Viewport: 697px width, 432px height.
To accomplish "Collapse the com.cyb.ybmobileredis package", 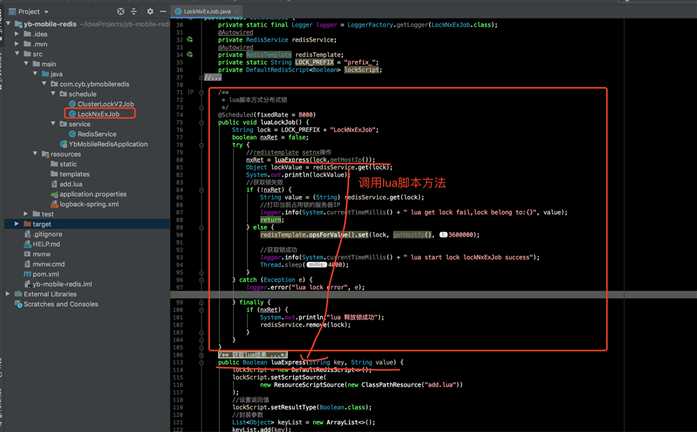I will tap(44, 84).
